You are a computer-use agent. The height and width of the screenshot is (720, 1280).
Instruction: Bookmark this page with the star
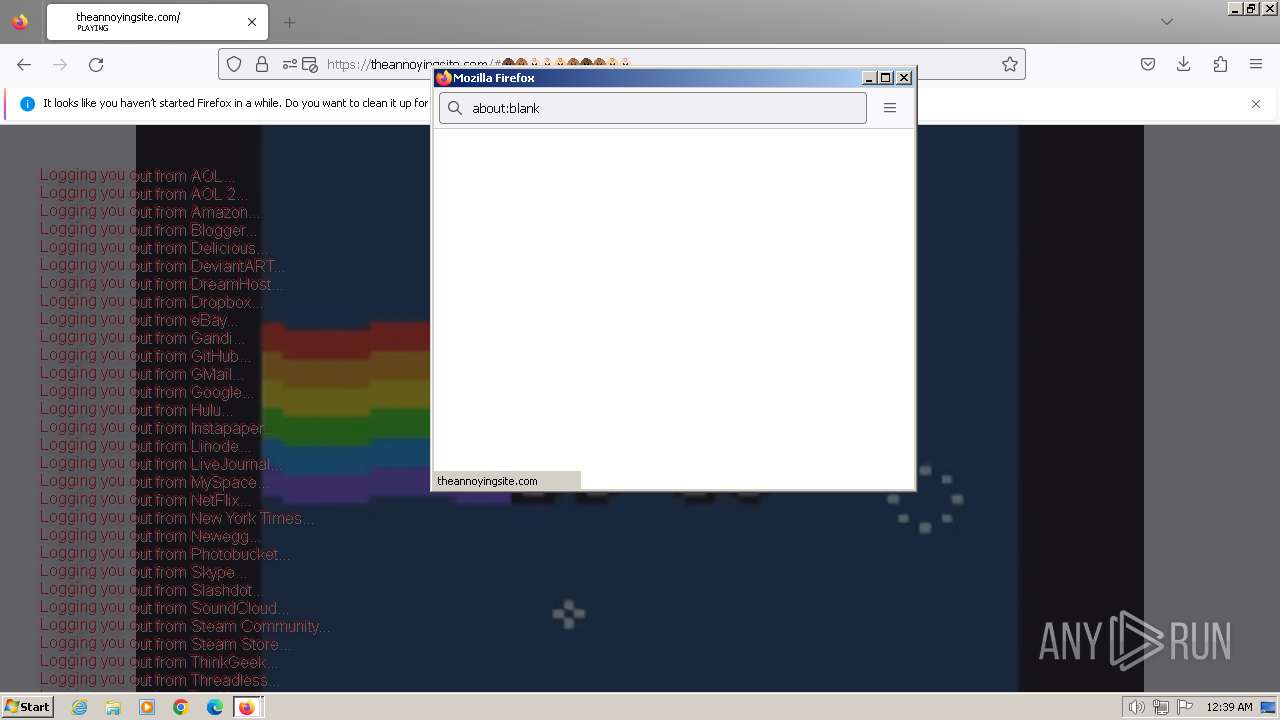(1010, 64)
